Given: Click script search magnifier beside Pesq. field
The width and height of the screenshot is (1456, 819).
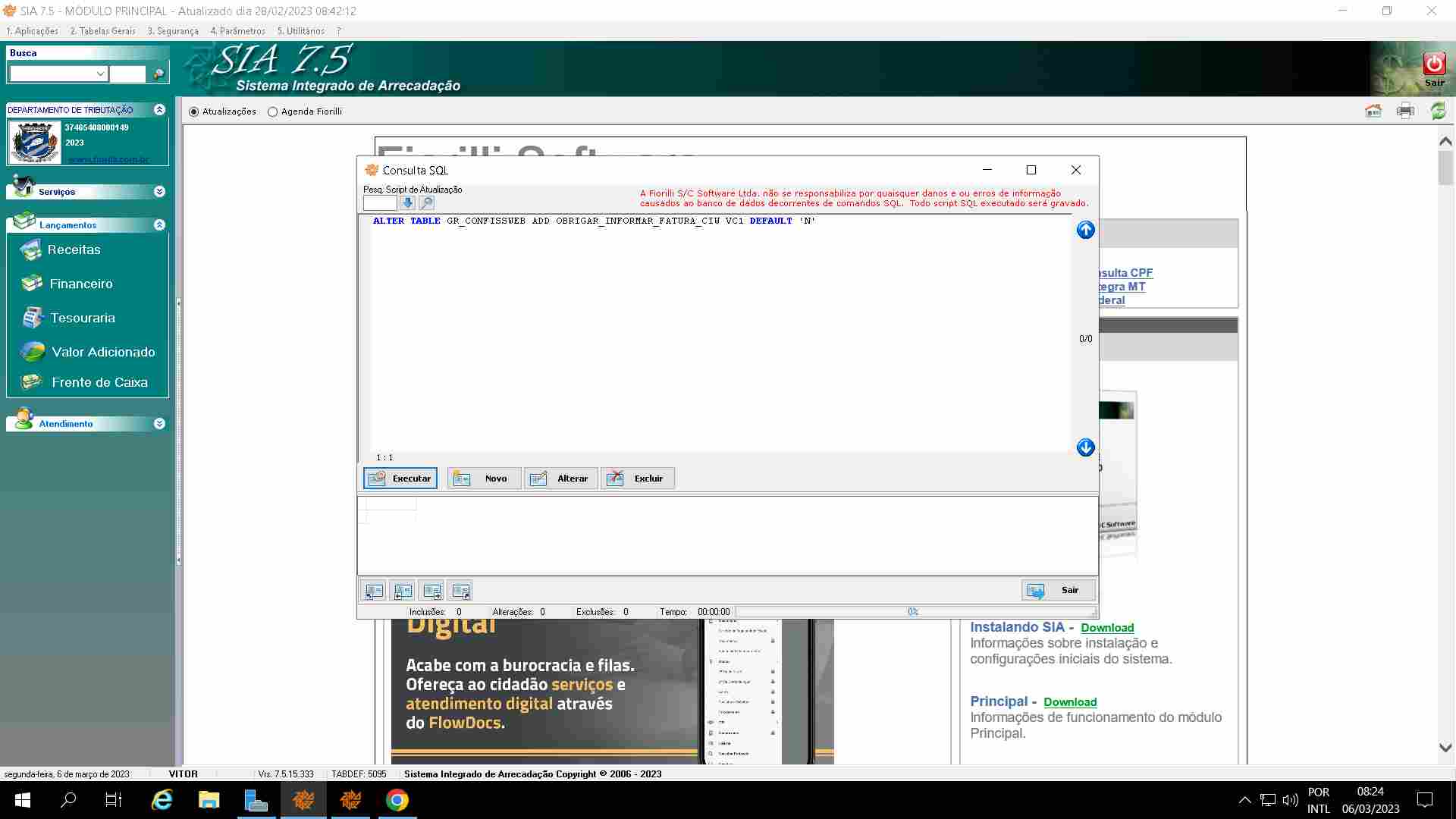Looking at the screenshot, I should click(427, 203).
